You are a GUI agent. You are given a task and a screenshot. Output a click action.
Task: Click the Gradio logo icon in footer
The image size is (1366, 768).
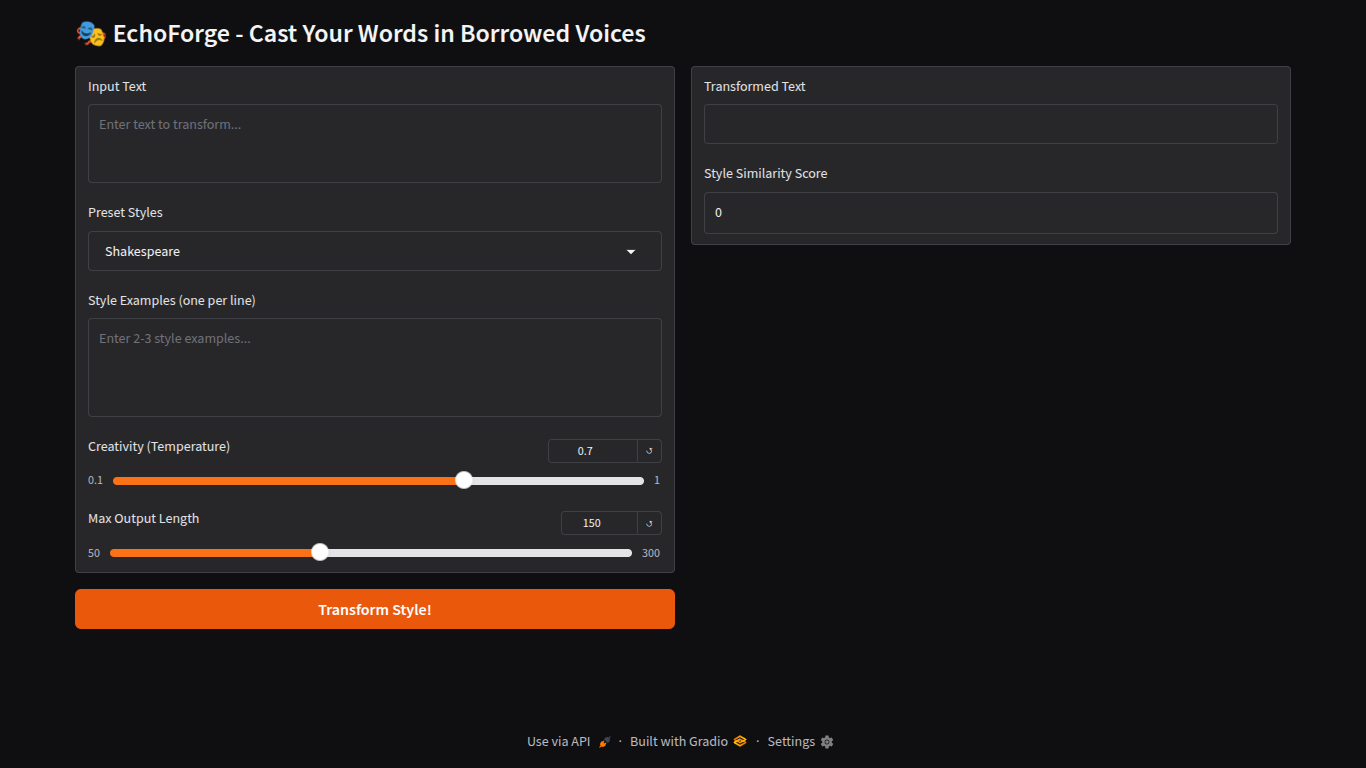pos(740,742)
